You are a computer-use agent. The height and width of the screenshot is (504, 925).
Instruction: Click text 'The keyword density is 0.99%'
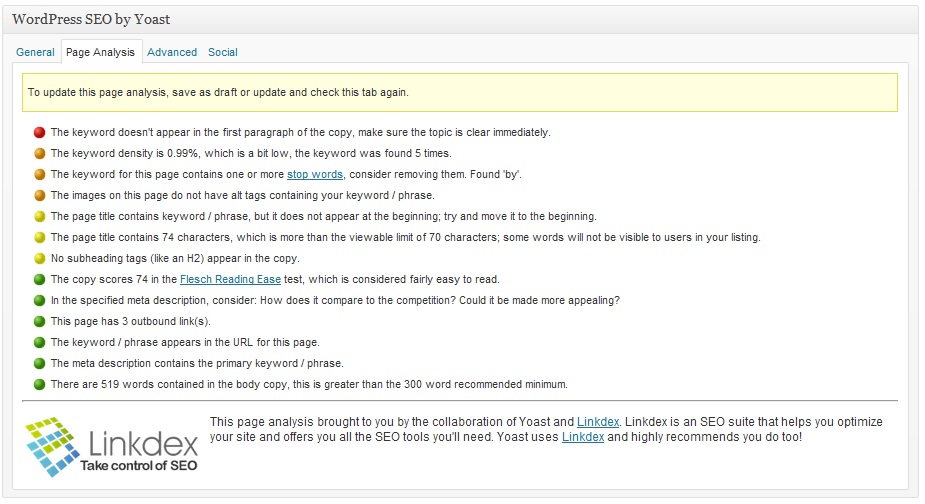click(x=124, y=153)
